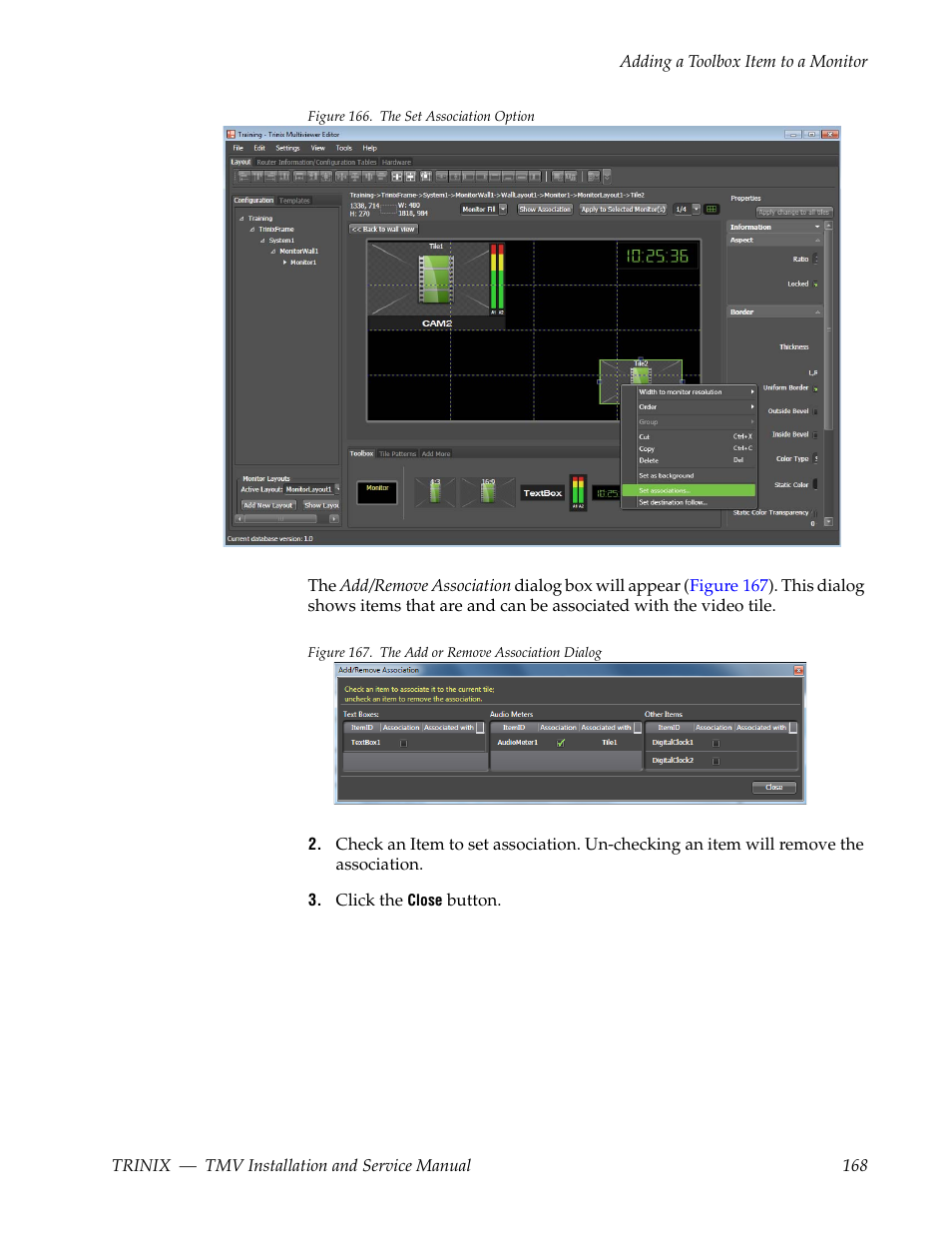Select the TextBox toolbox item
Viewport: 952px width, 1233px height.
tap(543, 493)
